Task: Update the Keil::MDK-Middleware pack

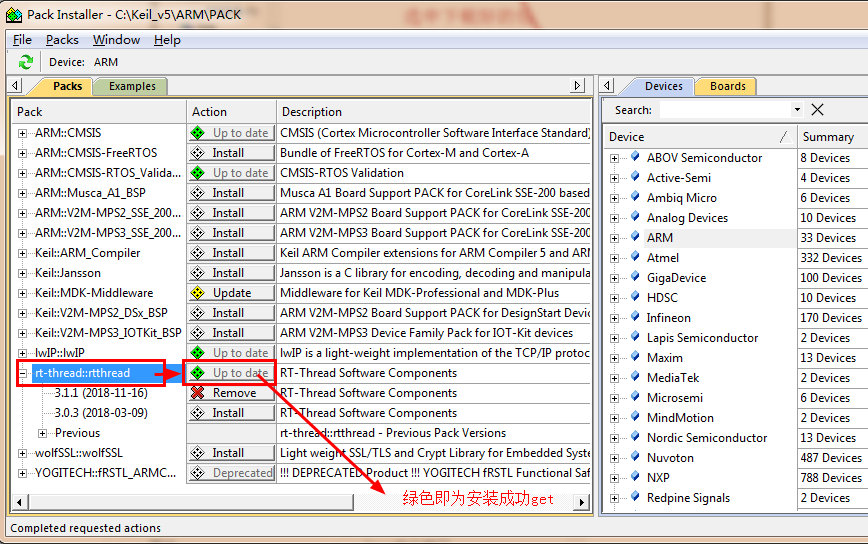Action: [x=231, y=293]
